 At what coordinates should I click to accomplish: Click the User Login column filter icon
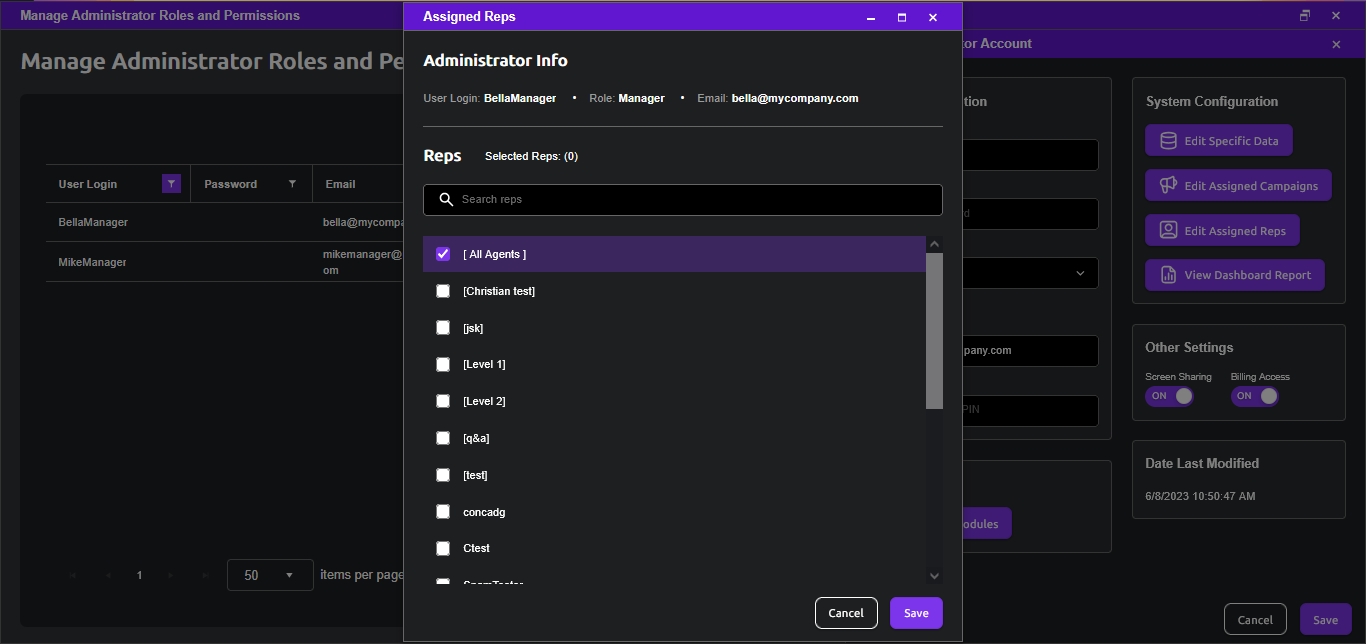pyautogui.click(x=171, y=184)
